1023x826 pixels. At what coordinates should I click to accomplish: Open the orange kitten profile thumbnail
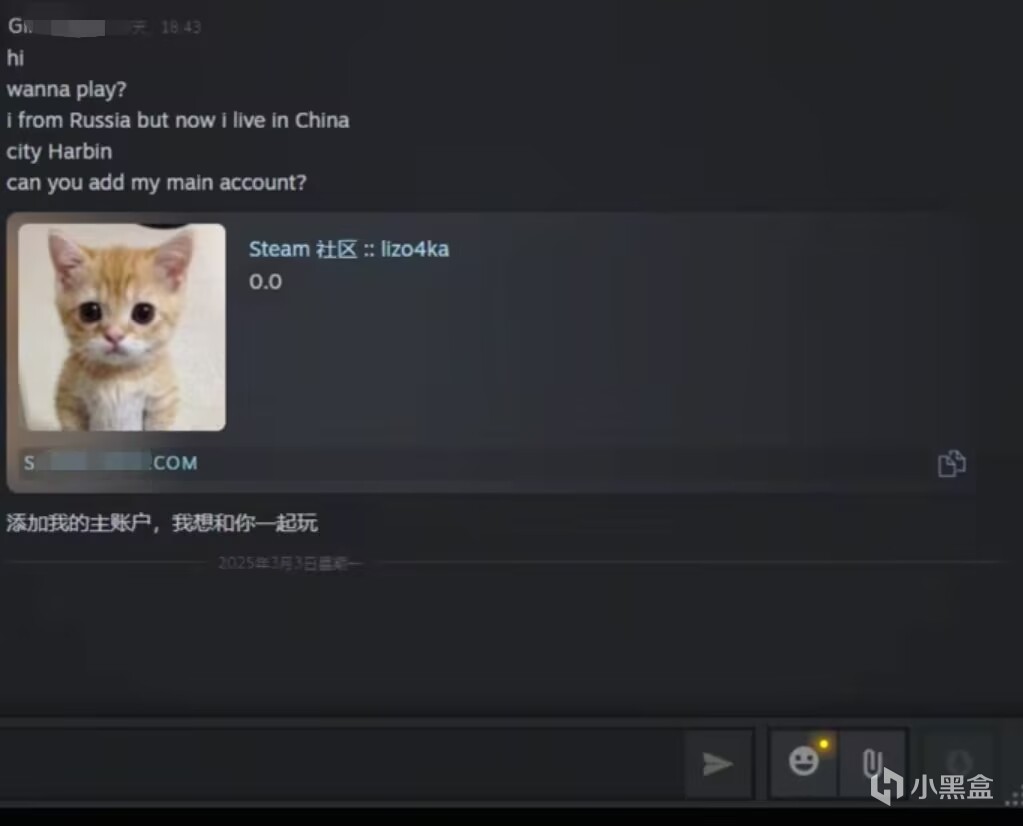coord(122,327)
